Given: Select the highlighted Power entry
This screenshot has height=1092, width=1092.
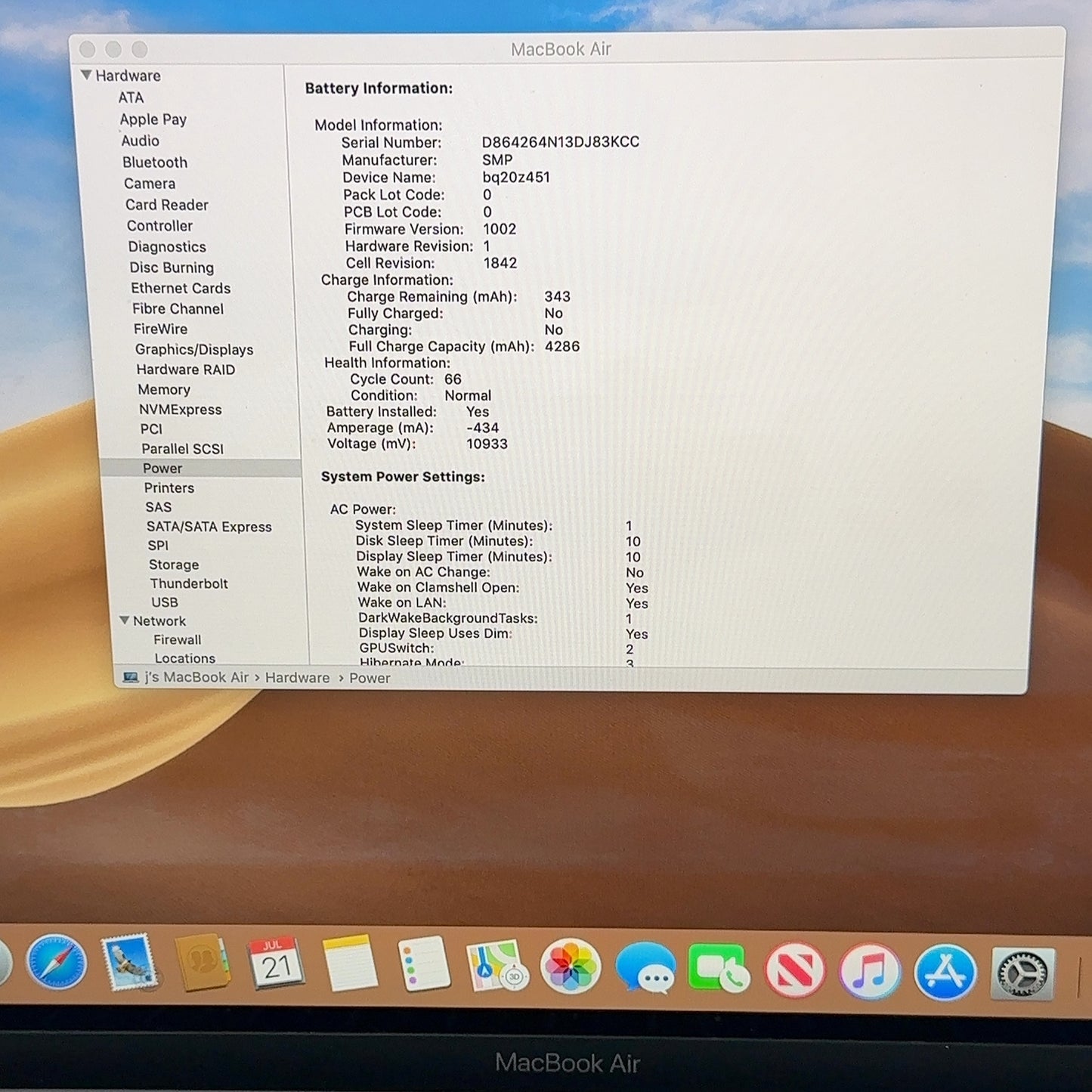Looking at the screenshot, I should (200, 469).
